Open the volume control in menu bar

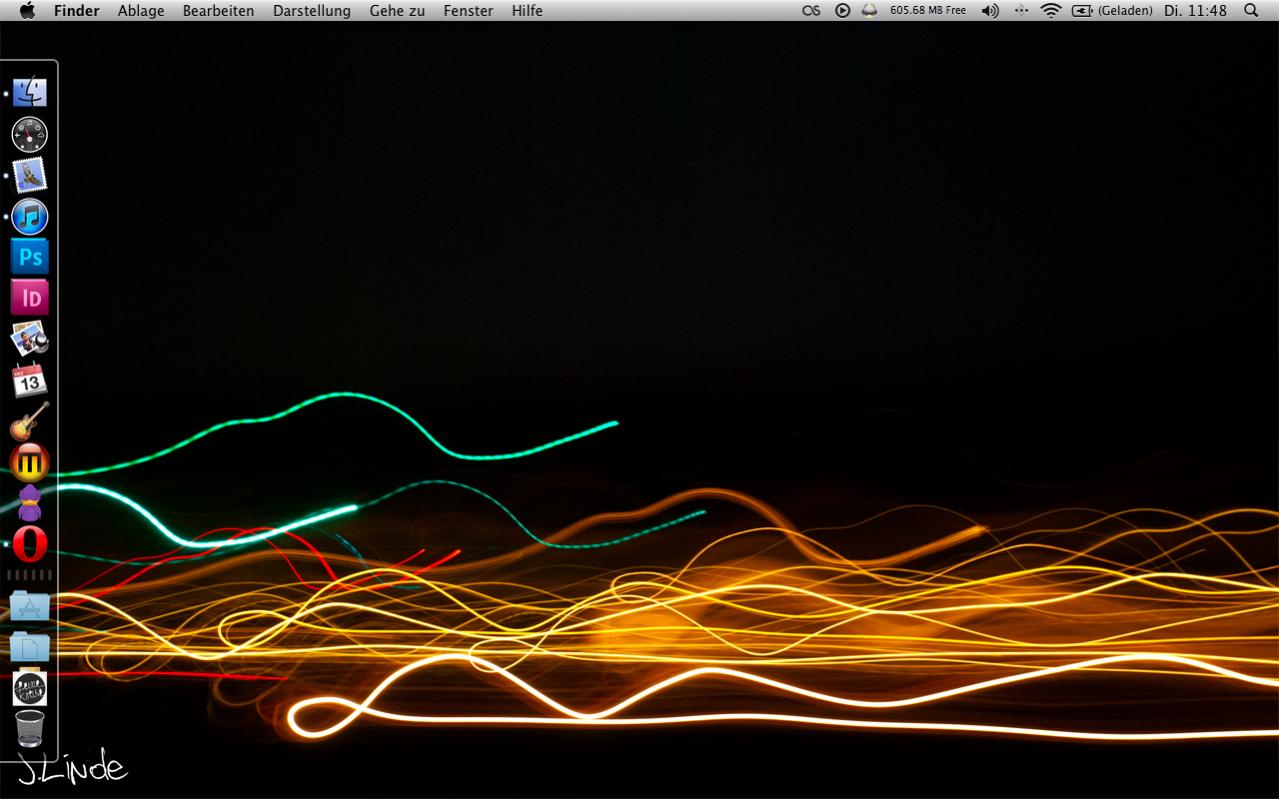[990, 10]
